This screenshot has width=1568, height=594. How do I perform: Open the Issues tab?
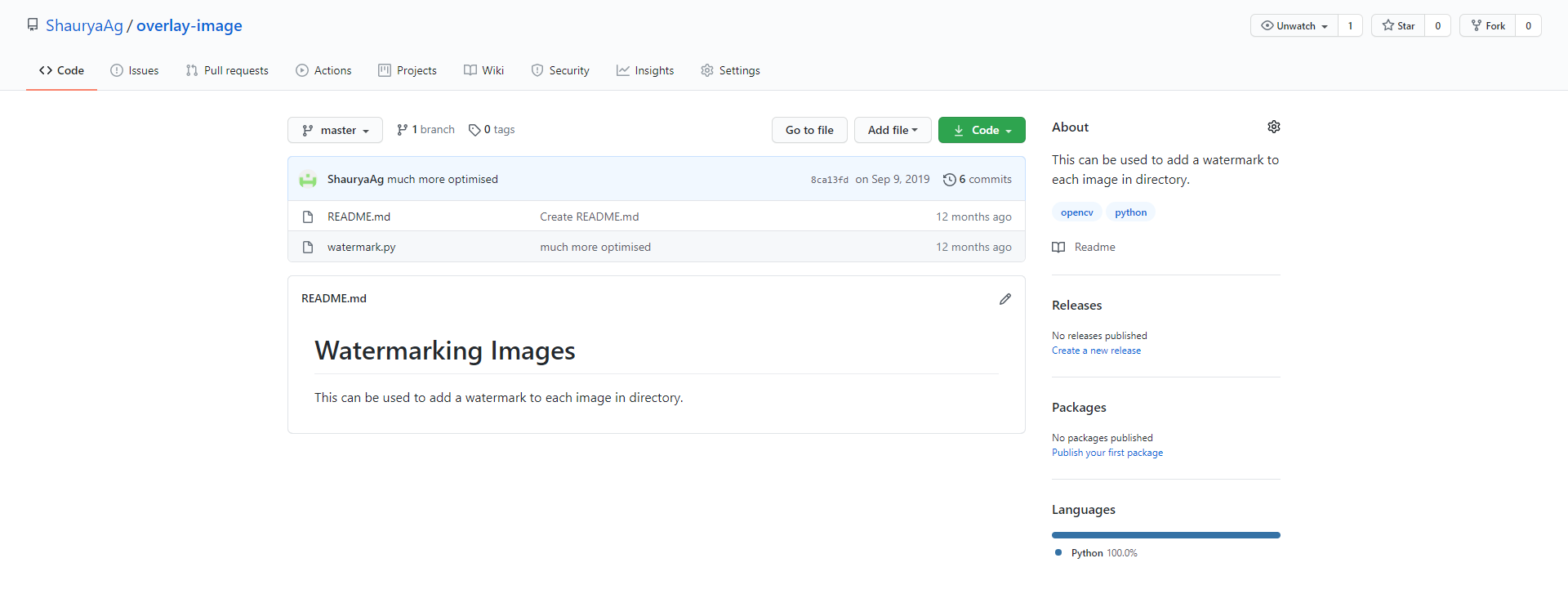(135, 70)
